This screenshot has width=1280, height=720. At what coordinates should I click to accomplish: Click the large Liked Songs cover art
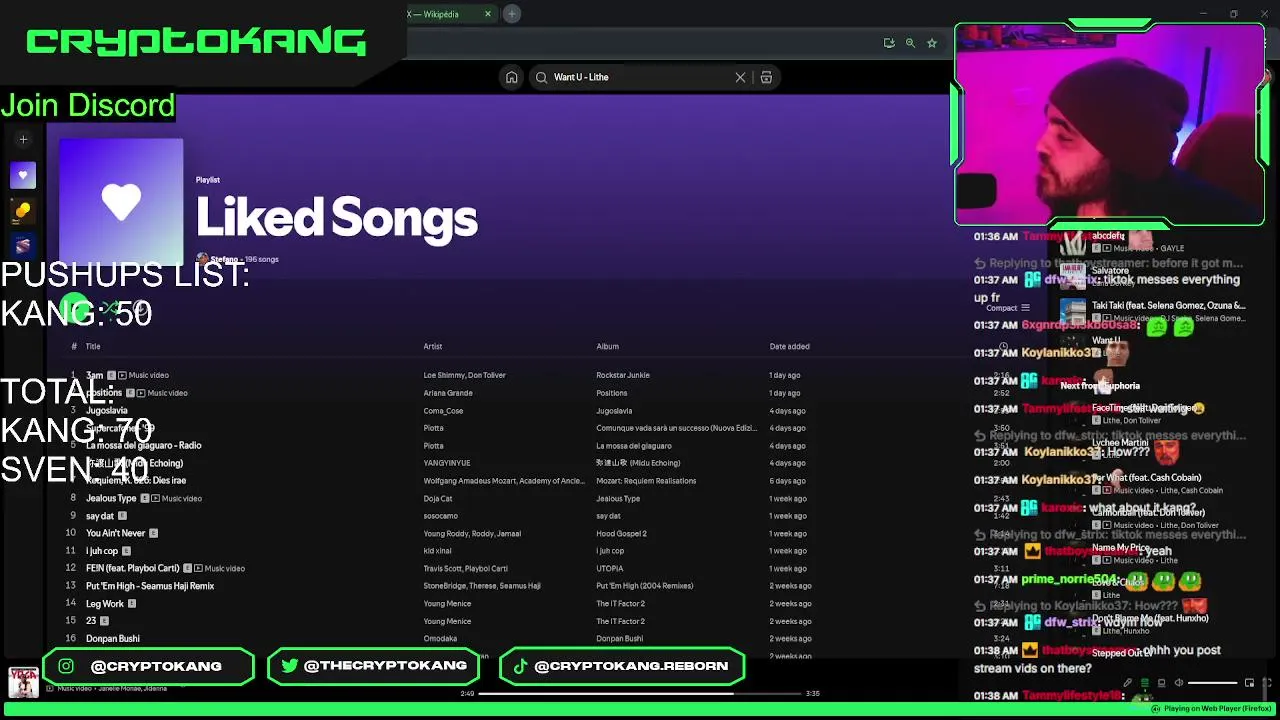click(x=121, y=200)
